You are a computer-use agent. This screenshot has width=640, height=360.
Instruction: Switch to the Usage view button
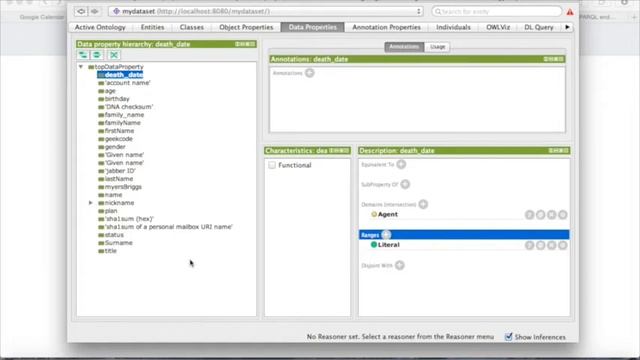[437, 47]
